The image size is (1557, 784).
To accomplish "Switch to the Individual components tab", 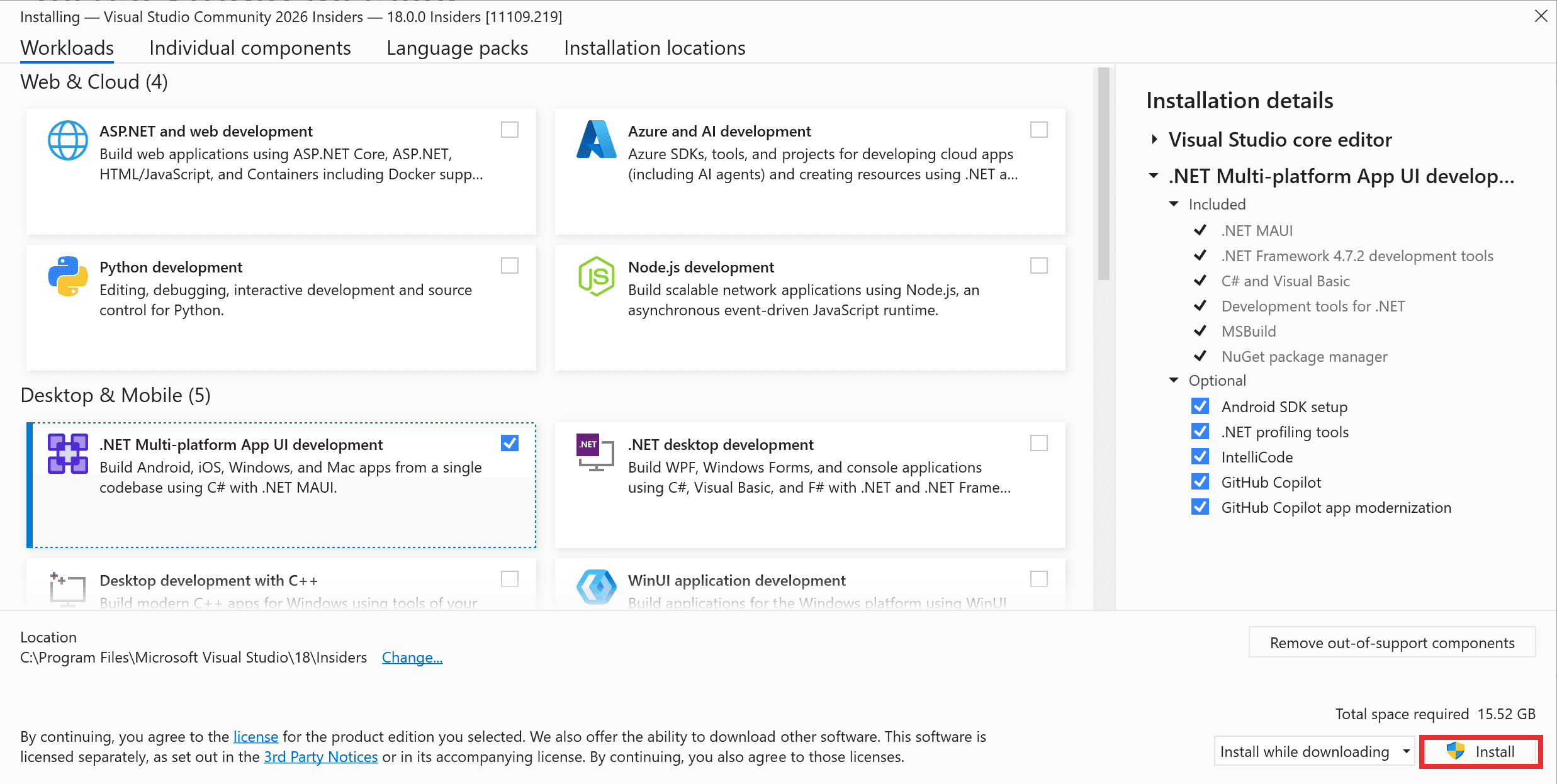I will point(250,48).
